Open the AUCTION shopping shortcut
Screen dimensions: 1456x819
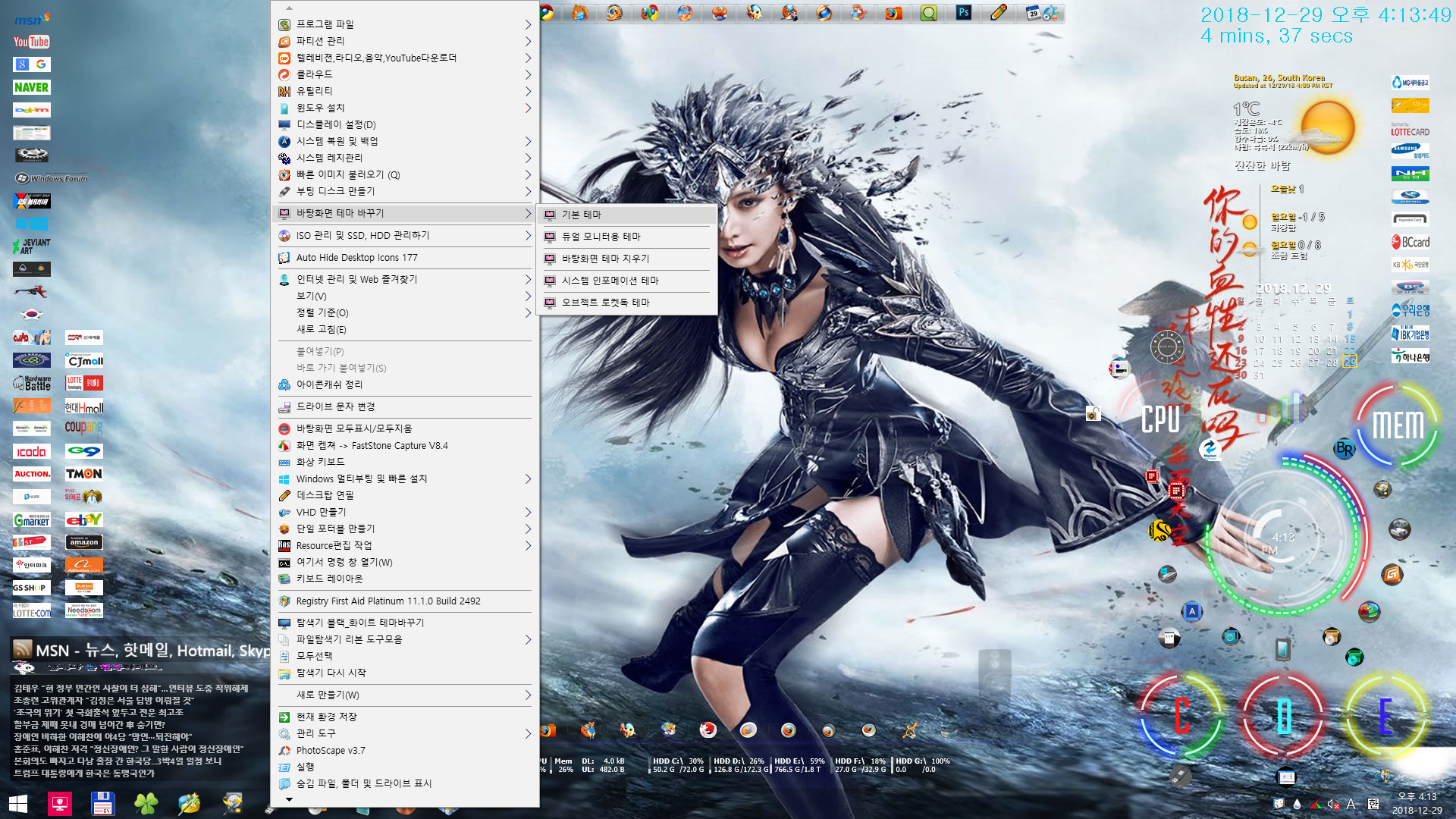[x=31, y=474]
